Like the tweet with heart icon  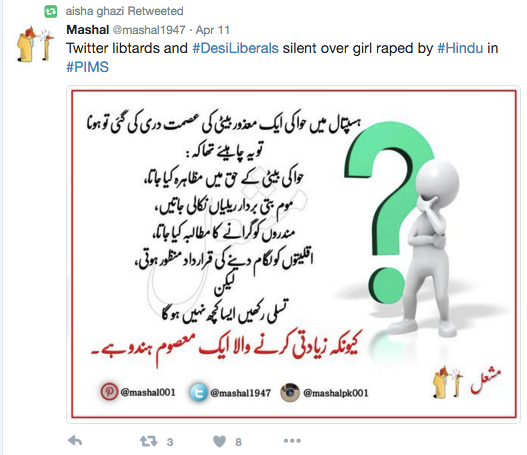tap(219, 441)
